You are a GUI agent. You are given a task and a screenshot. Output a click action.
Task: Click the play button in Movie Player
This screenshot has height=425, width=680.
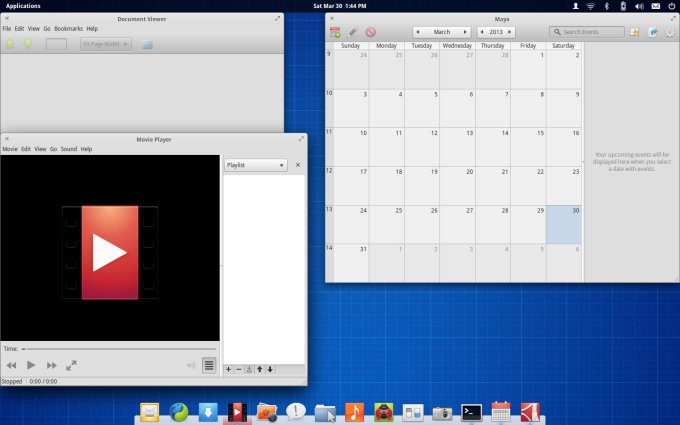(31, 365)
